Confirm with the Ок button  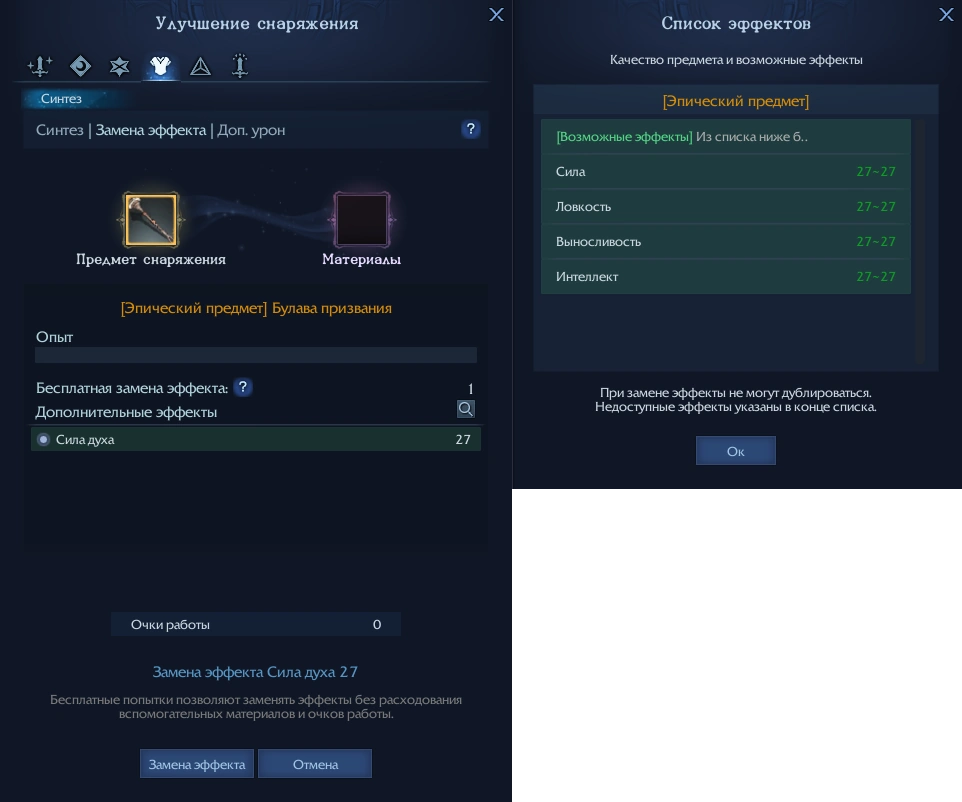click(x=736, y=451)
